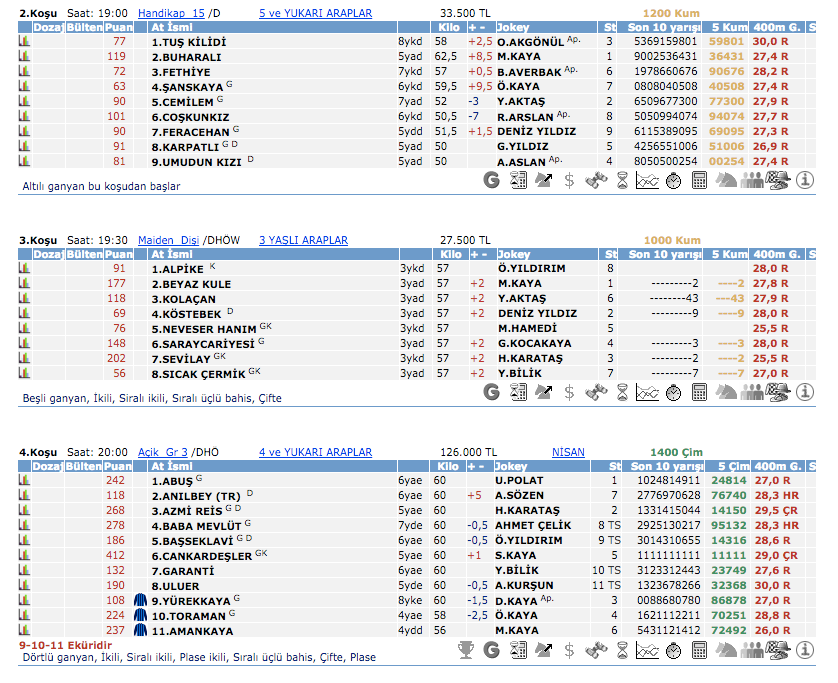Open stats chart icon for CANKARDEŞLER row
The image size is (838, 683).
[25, 555]
